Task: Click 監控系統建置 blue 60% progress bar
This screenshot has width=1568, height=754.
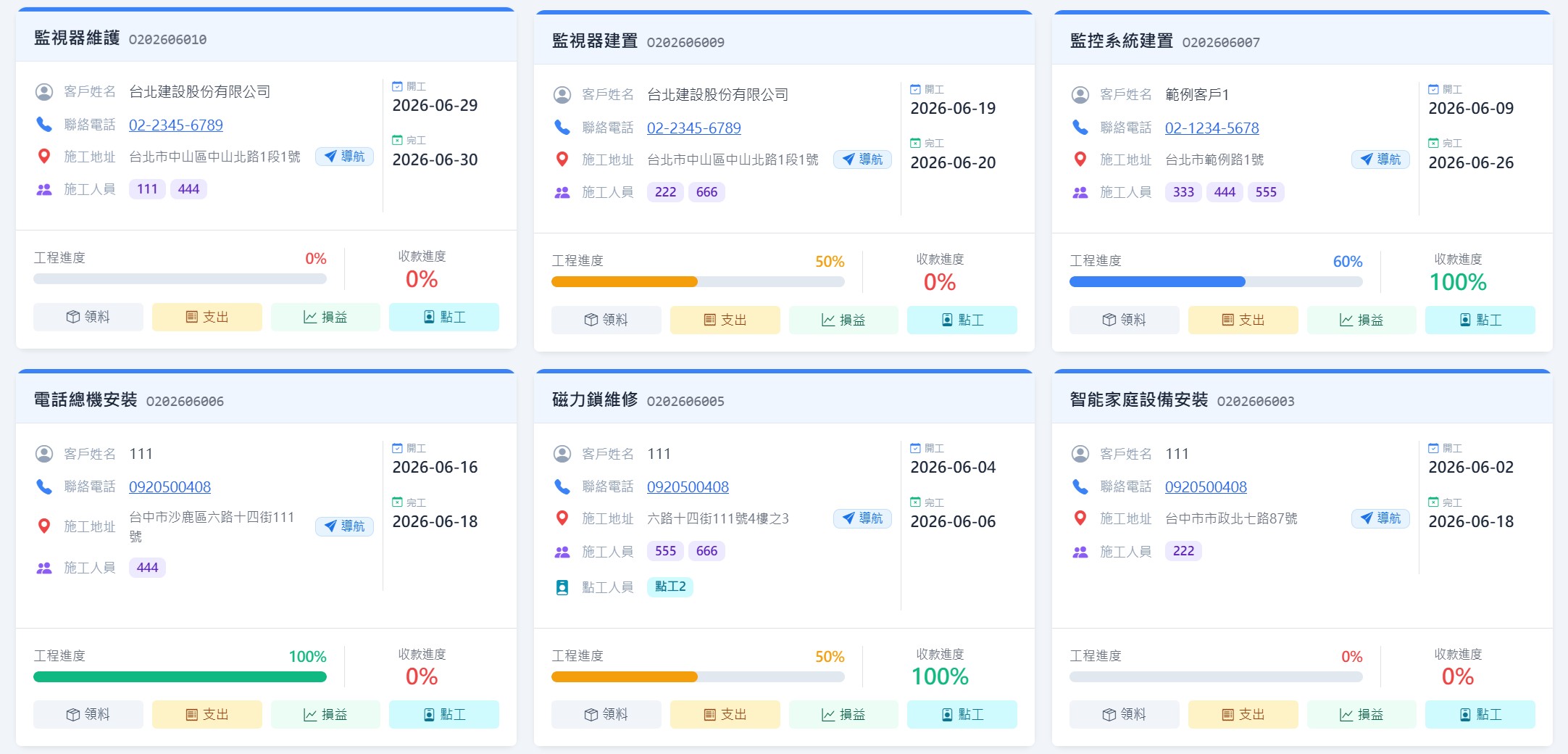Action: pos(1157,282)
